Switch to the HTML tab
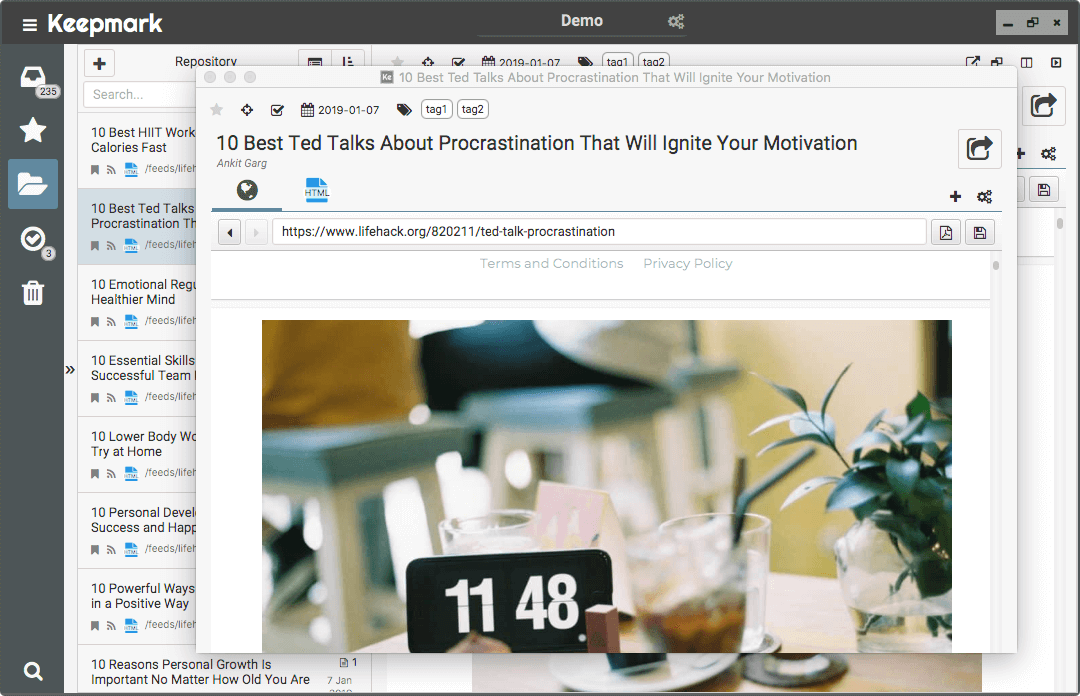The height and width of the screenshot is (696, 1080). pos(317,190)
